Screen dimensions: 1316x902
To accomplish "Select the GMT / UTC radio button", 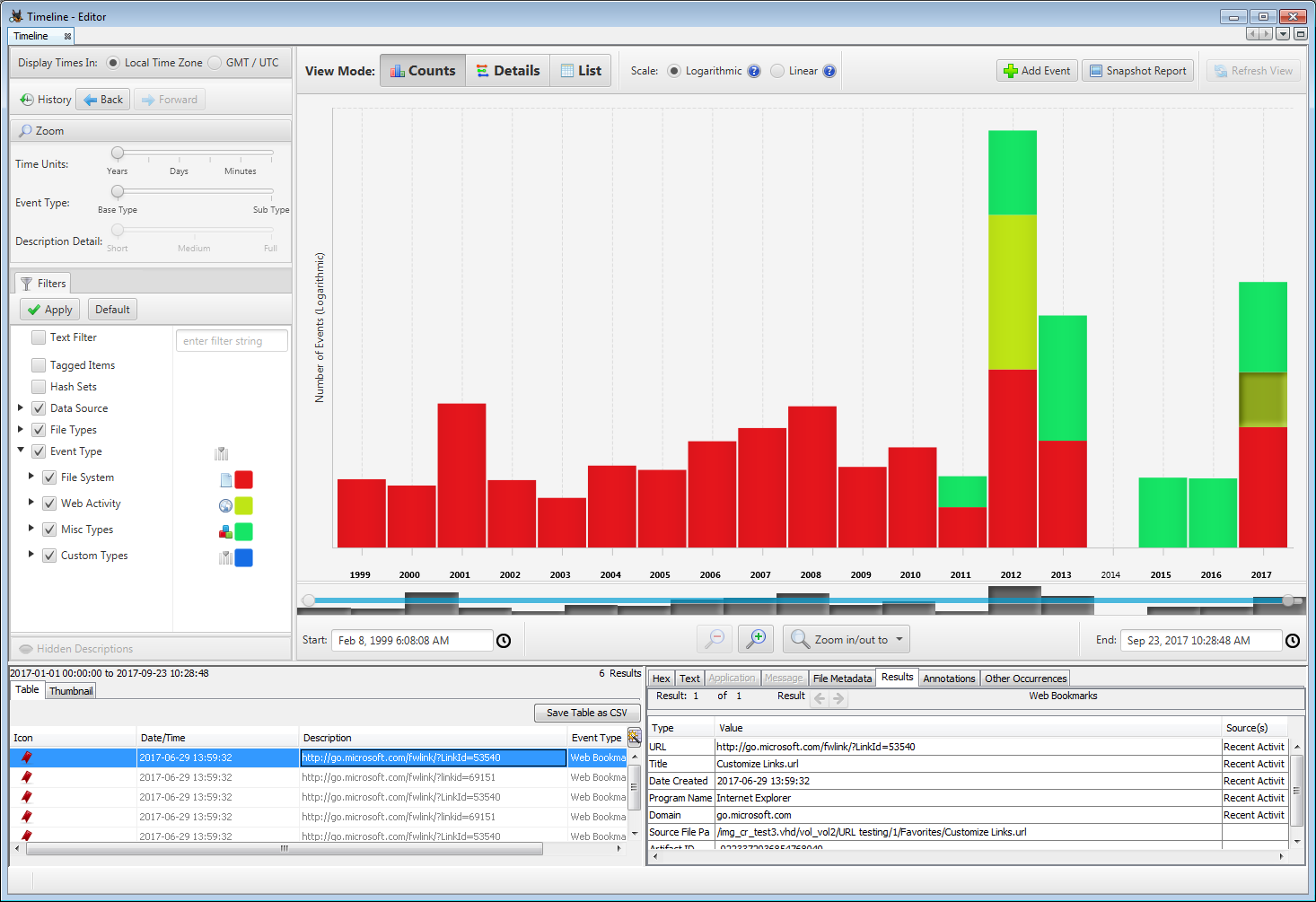I will tap(215, 63).
